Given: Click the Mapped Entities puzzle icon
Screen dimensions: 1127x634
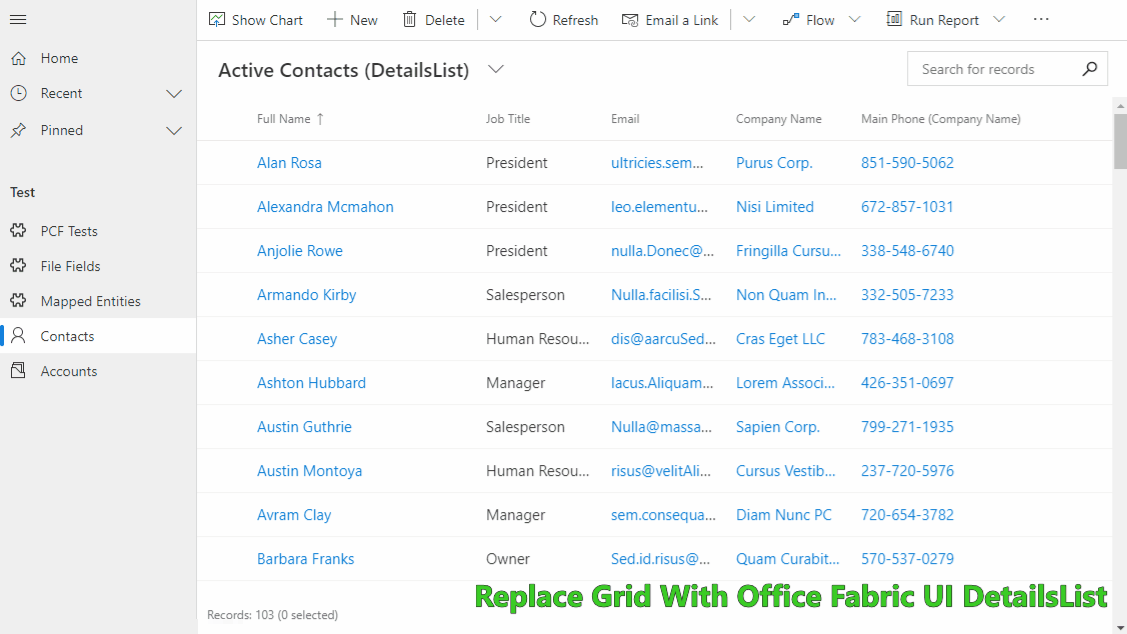Looking at the screenshot, I should 19,300.
